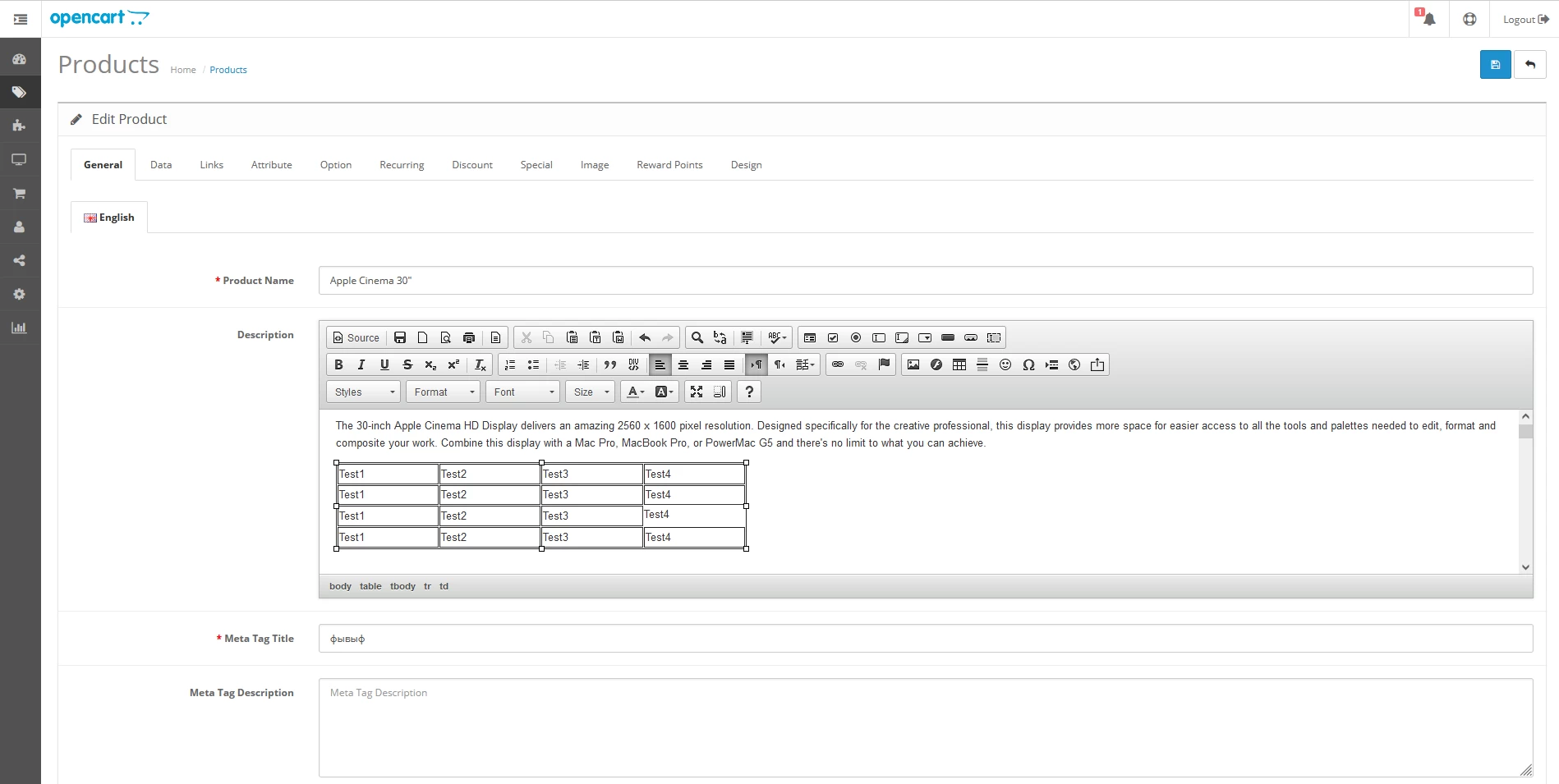Click the Print icon in editor toolbar

tap(469, 337)
